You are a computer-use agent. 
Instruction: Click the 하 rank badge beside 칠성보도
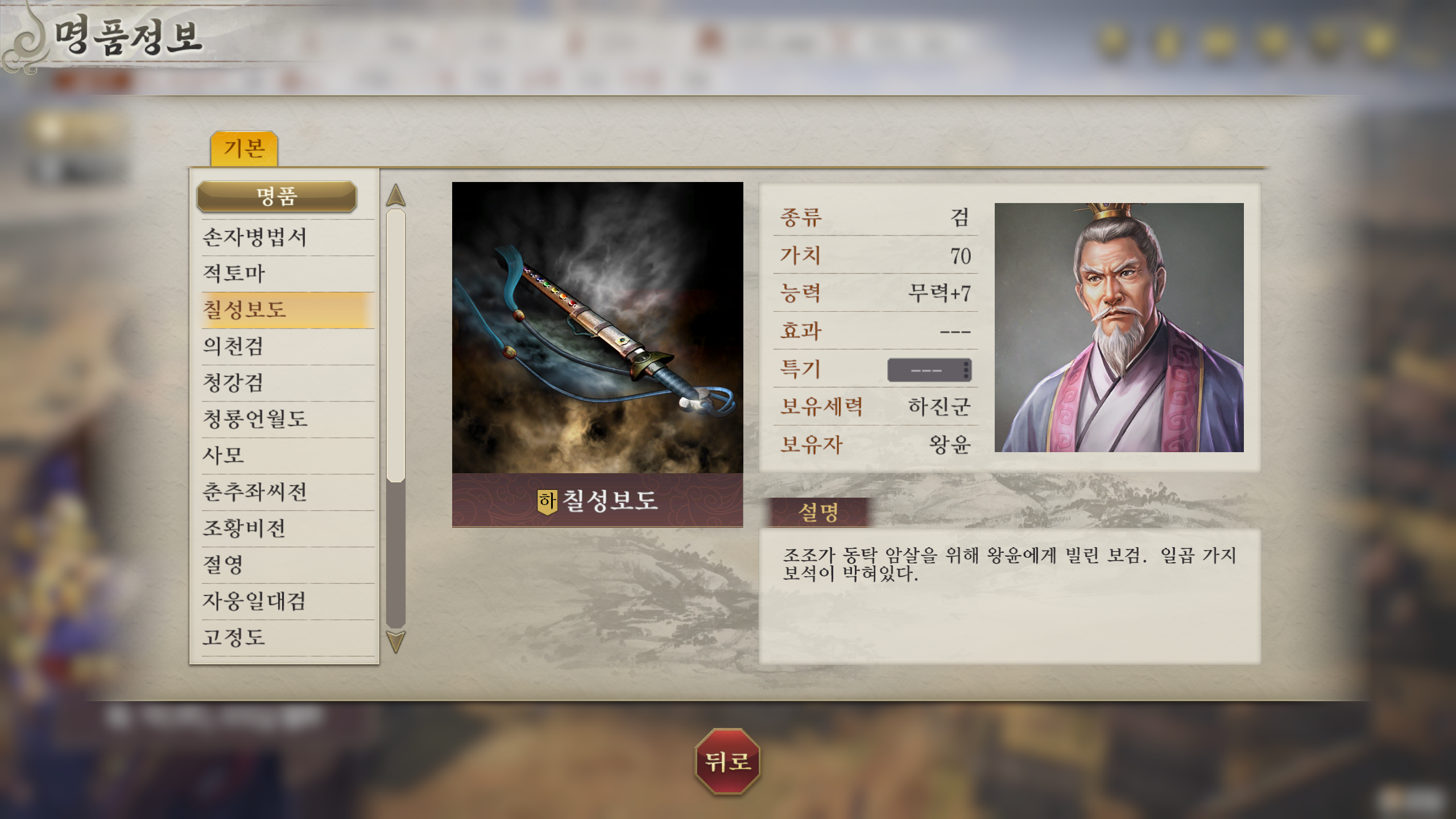pos(547,501)
